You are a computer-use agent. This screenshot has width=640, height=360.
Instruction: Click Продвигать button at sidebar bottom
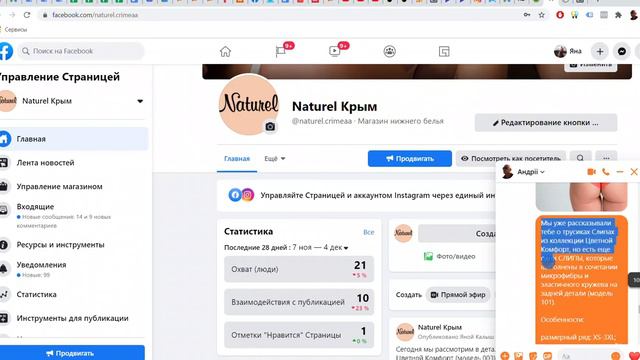coord(72,353)
